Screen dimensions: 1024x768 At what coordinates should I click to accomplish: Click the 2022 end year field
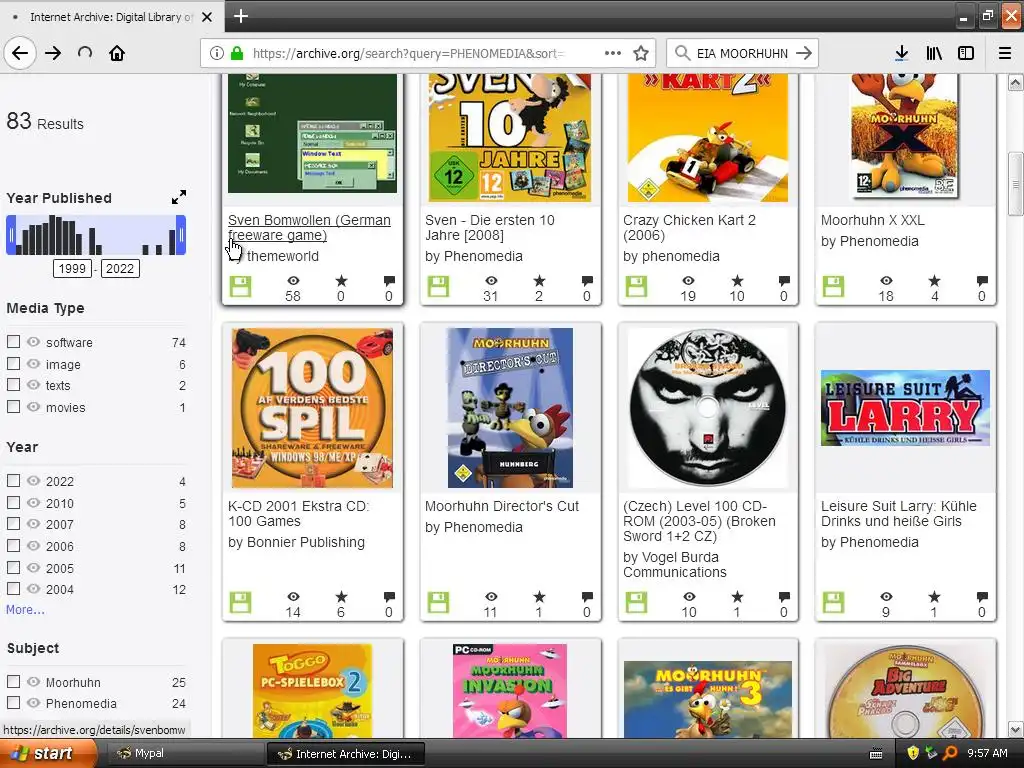coord(120,268)
